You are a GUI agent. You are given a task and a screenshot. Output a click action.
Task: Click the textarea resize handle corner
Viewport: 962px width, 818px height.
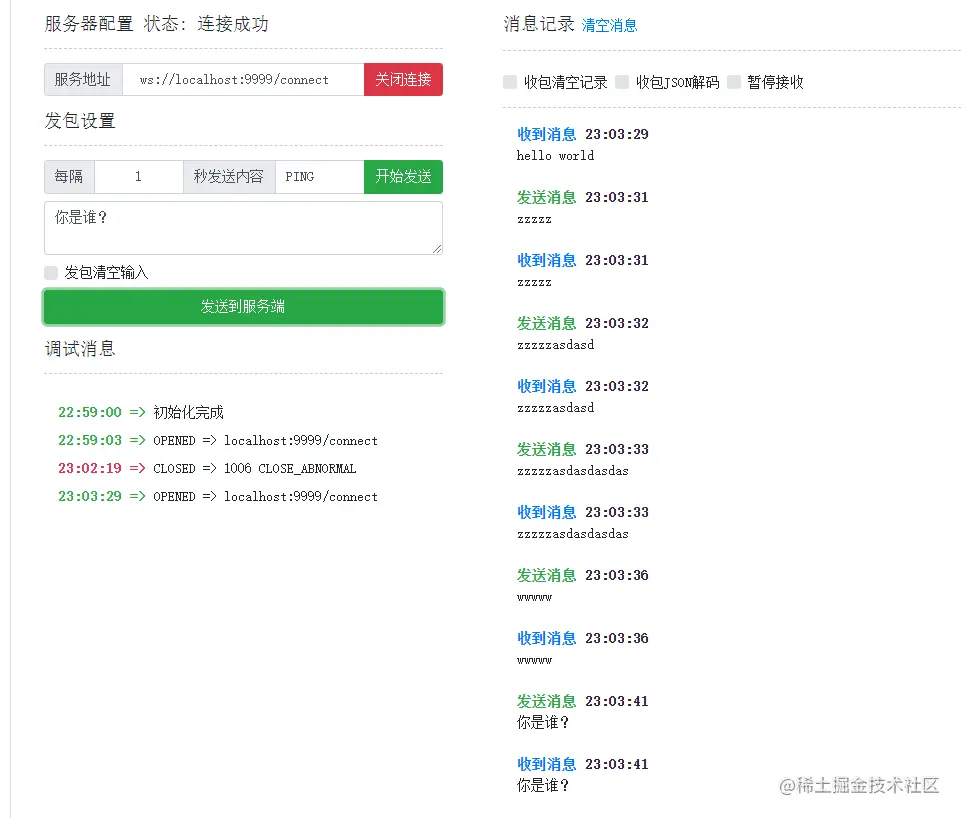click(x=437, y=249)
